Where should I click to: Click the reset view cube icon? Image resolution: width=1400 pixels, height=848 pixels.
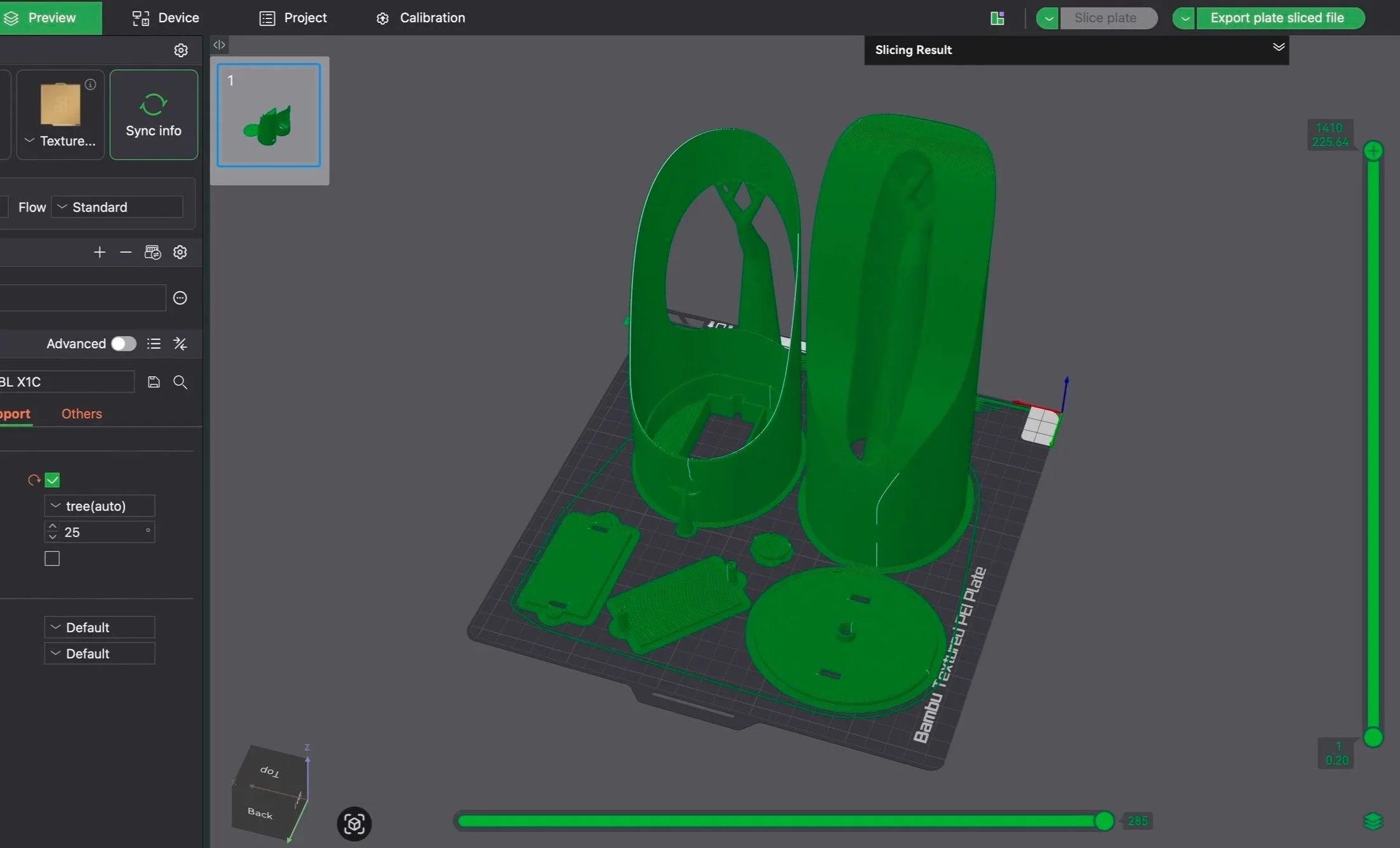(354, 824)
